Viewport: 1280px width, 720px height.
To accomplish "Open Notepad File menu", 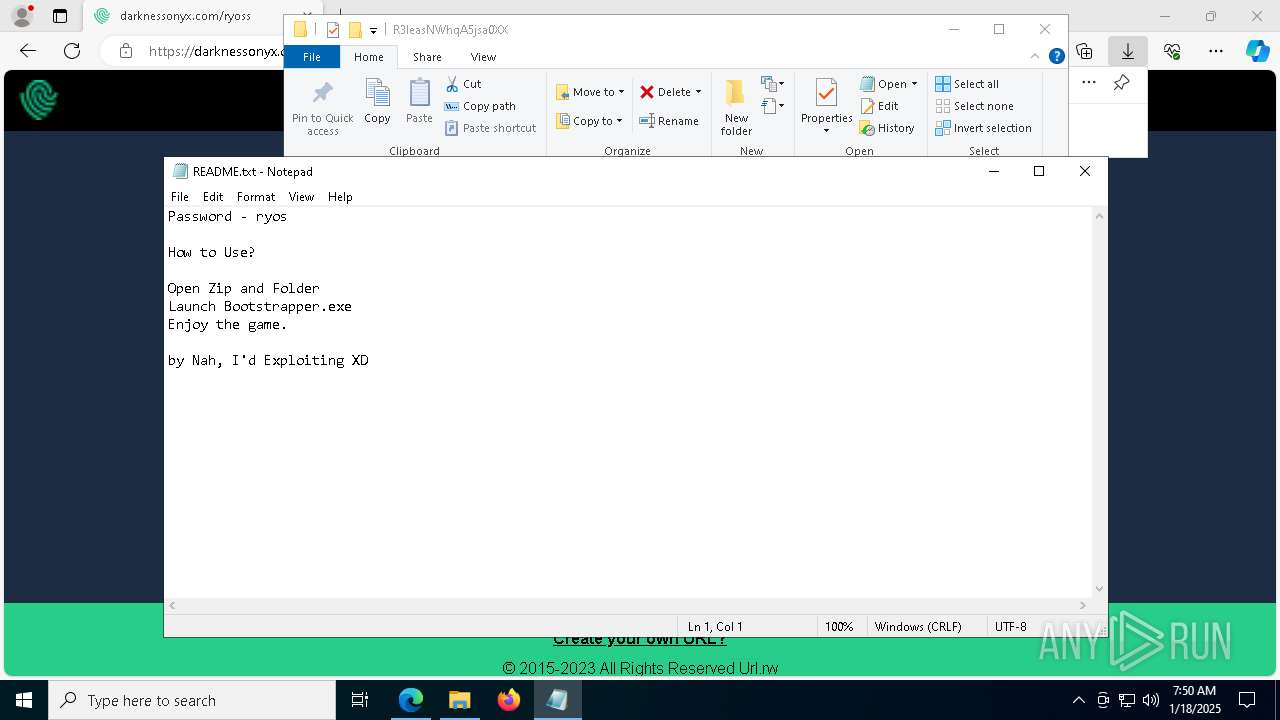I will click(x=180, y=197).
